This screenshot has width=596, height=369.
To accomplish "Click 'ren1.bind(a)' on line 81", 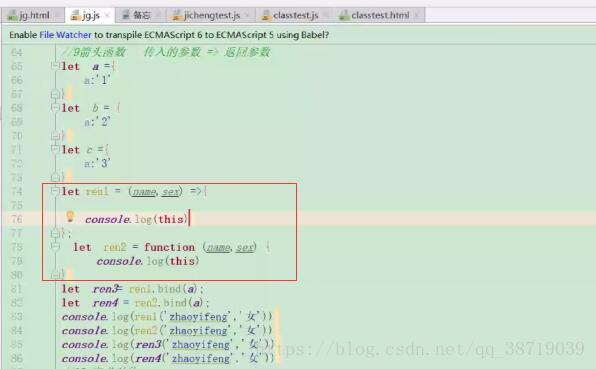I will point(163,289).
